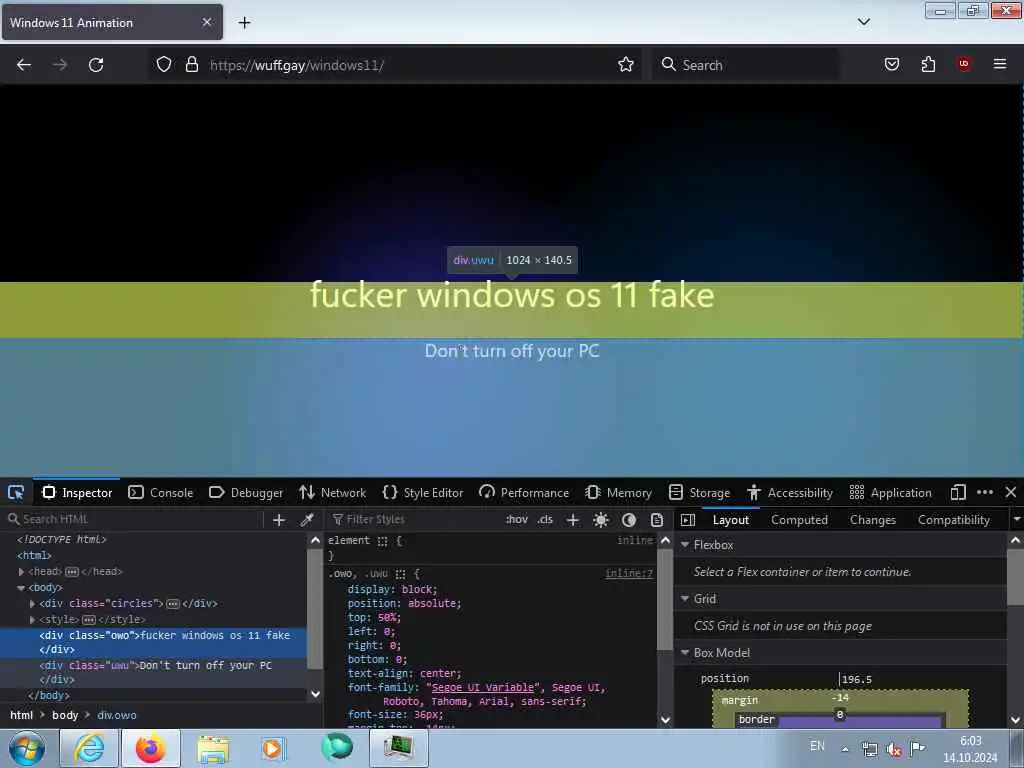Expand the head element node
1024x768 pixels.
22,571
